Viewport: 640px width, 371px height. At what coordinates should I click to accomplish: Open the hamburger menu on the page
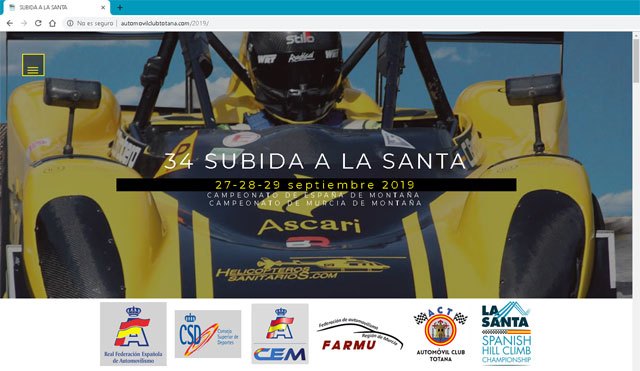pos(33,65)
